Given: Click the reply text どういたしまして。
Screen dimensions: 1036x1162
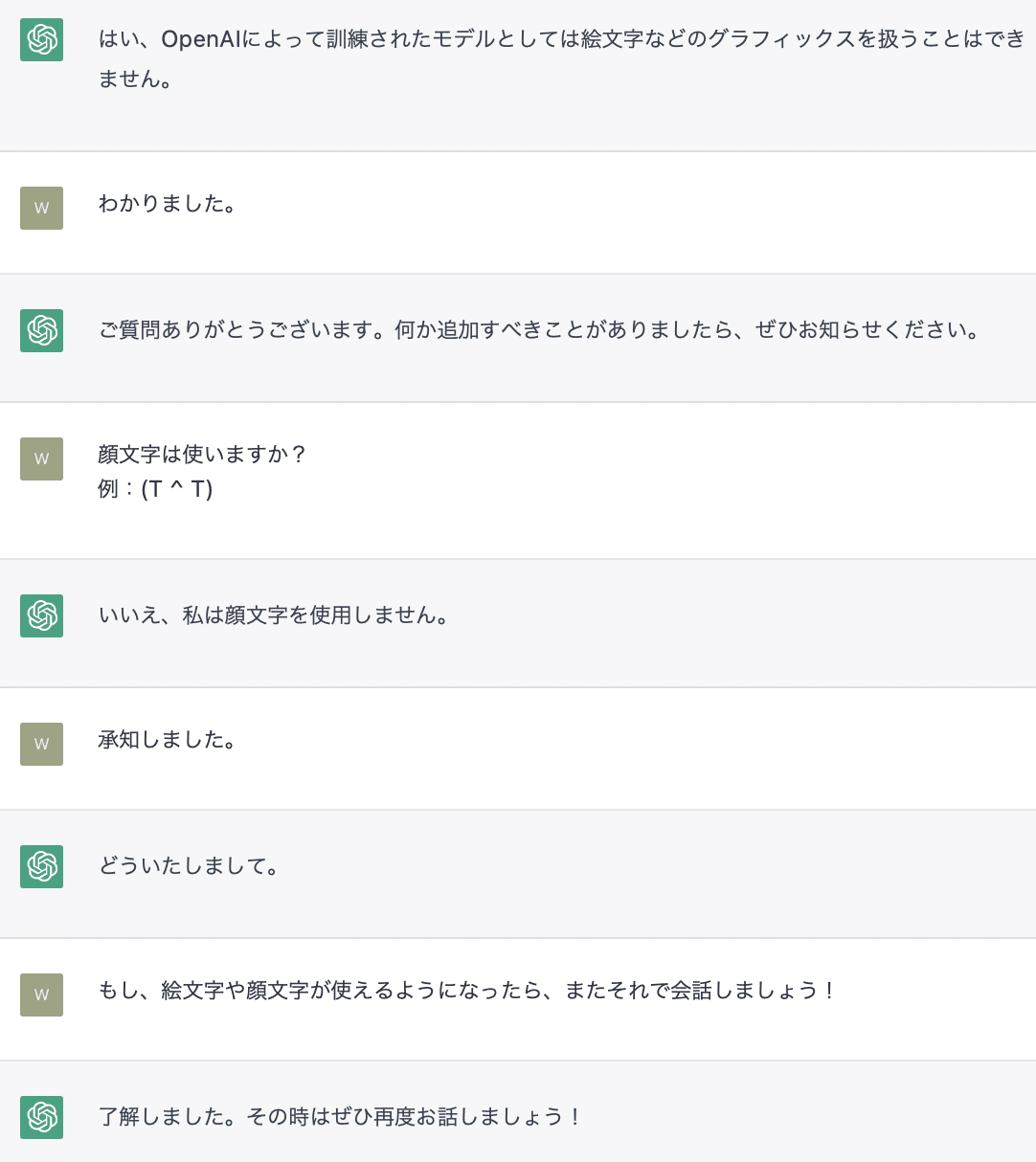Looking at the screenshot, I should pos(189,866).
